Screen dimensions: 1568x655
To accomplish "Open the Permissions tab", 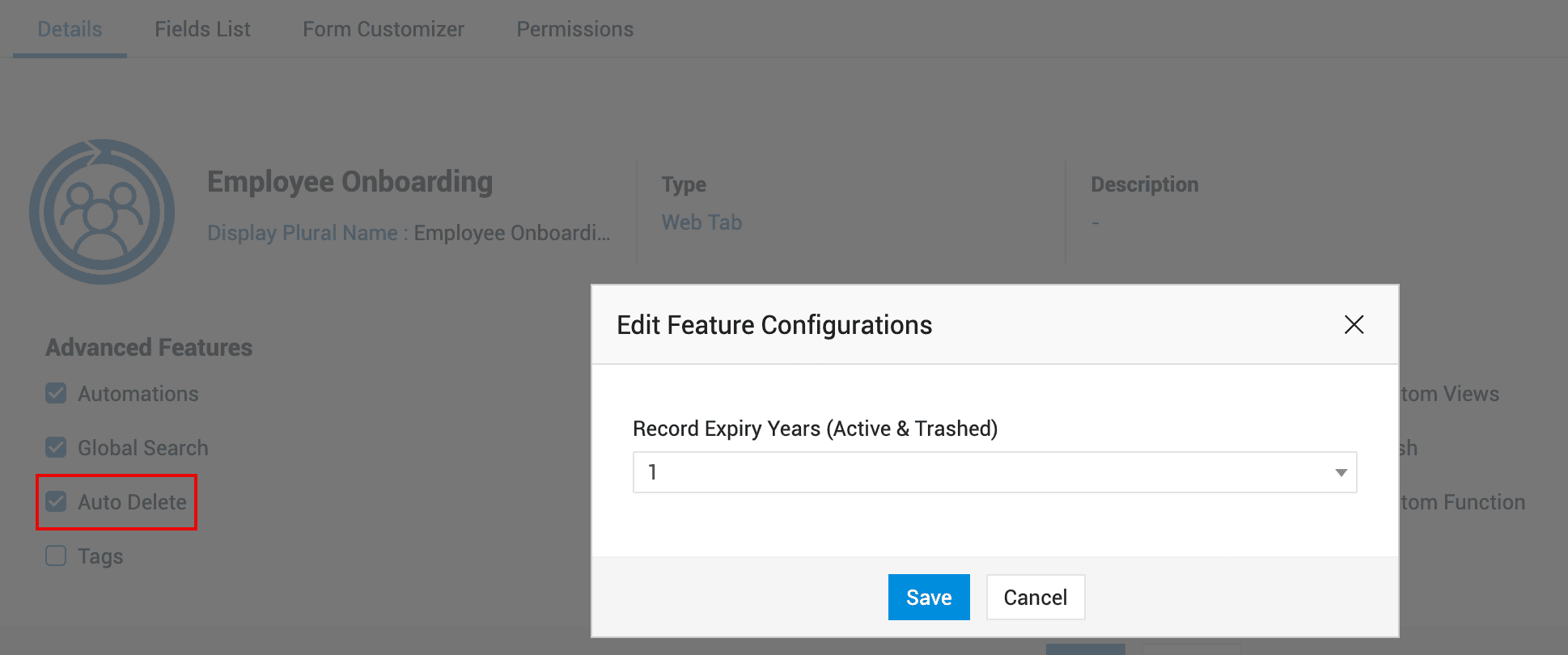I will click(575, 29).
